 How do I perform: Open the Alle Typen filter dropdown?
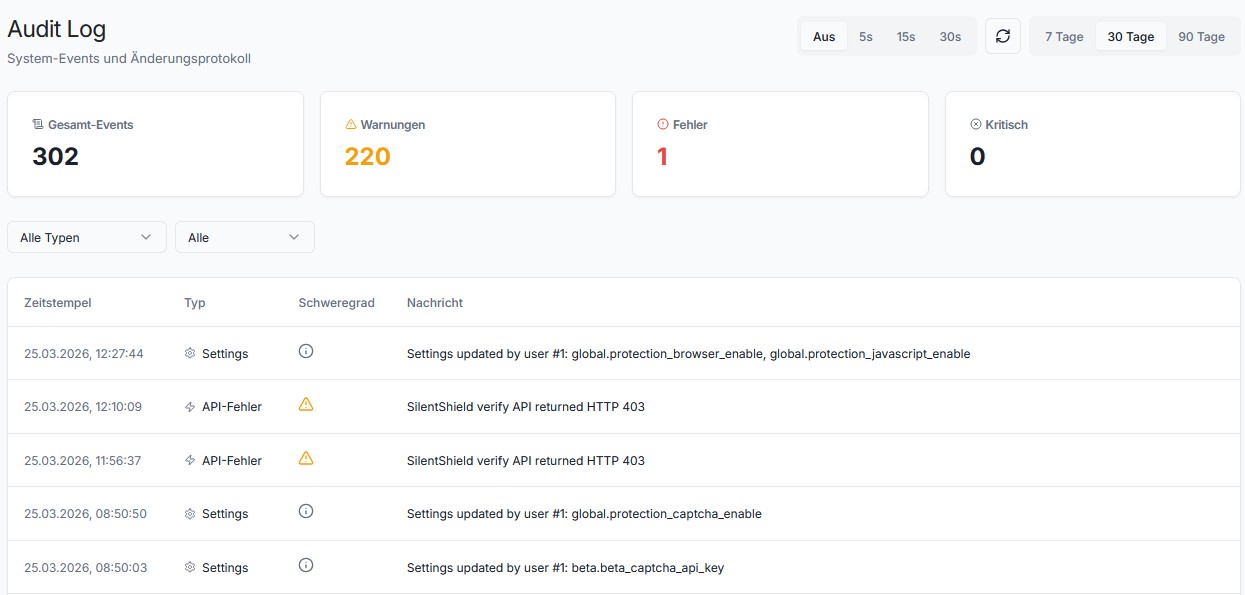[86, 237]
